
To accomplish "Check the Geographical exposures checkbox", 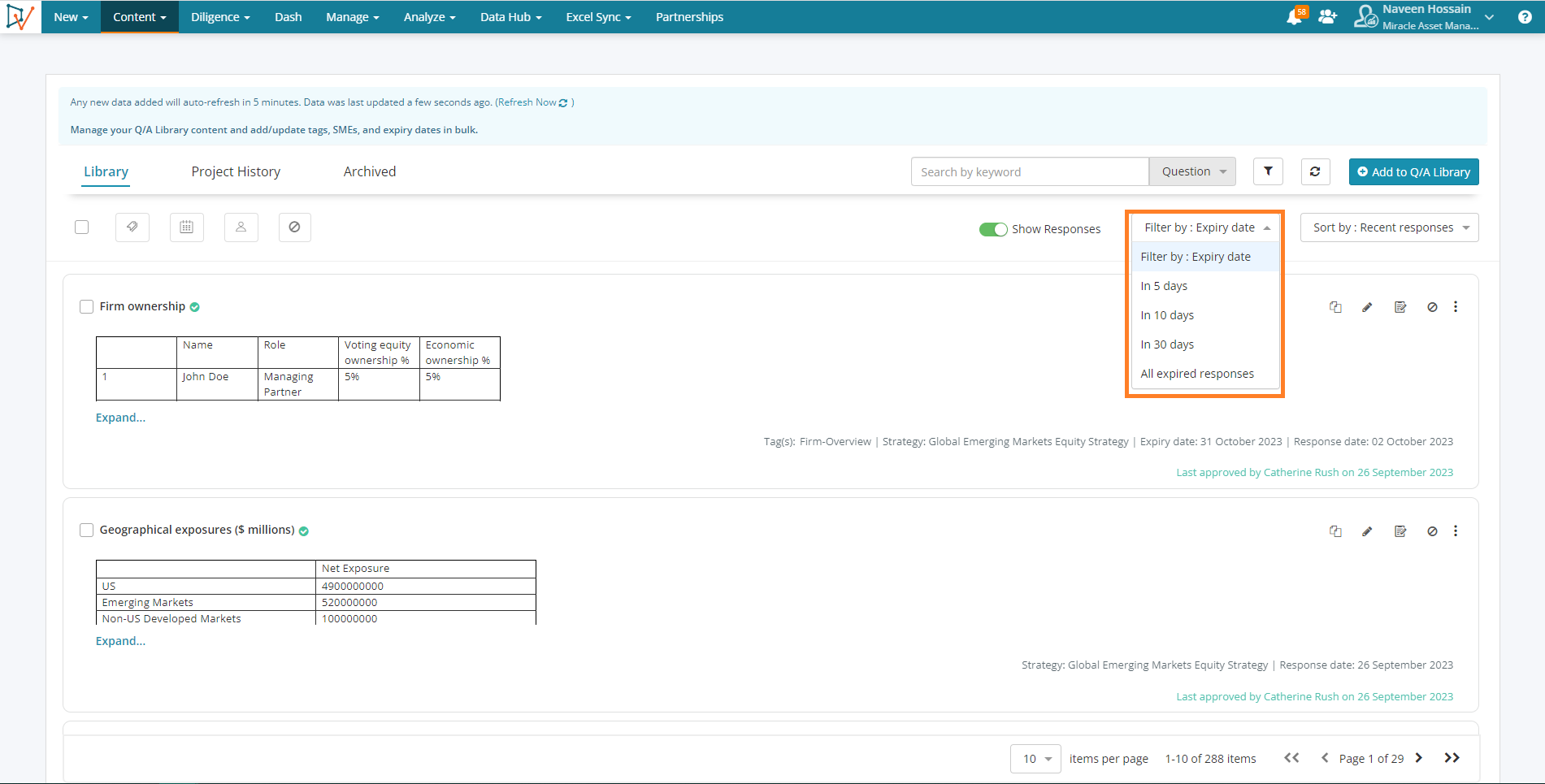I will point(86,531).
